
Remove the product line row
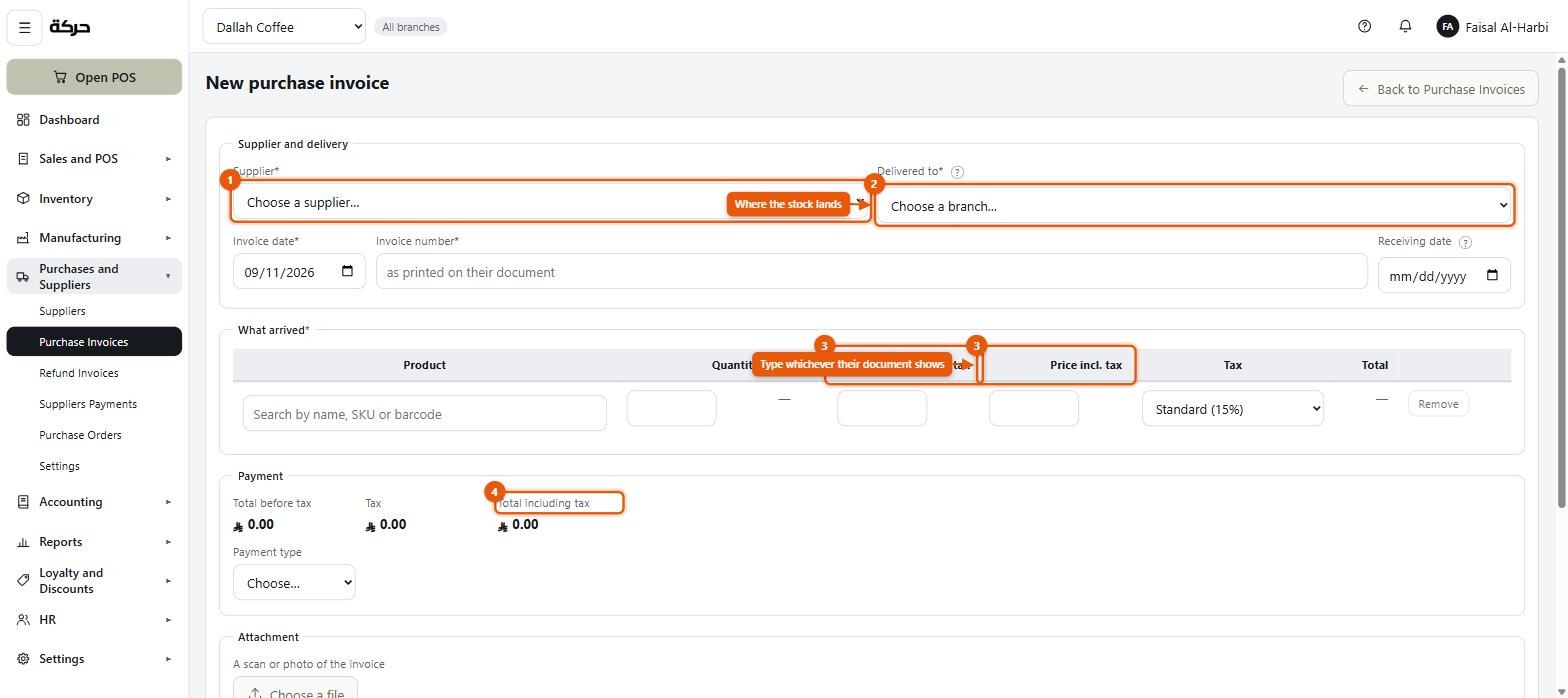[x=1438, y=404]
